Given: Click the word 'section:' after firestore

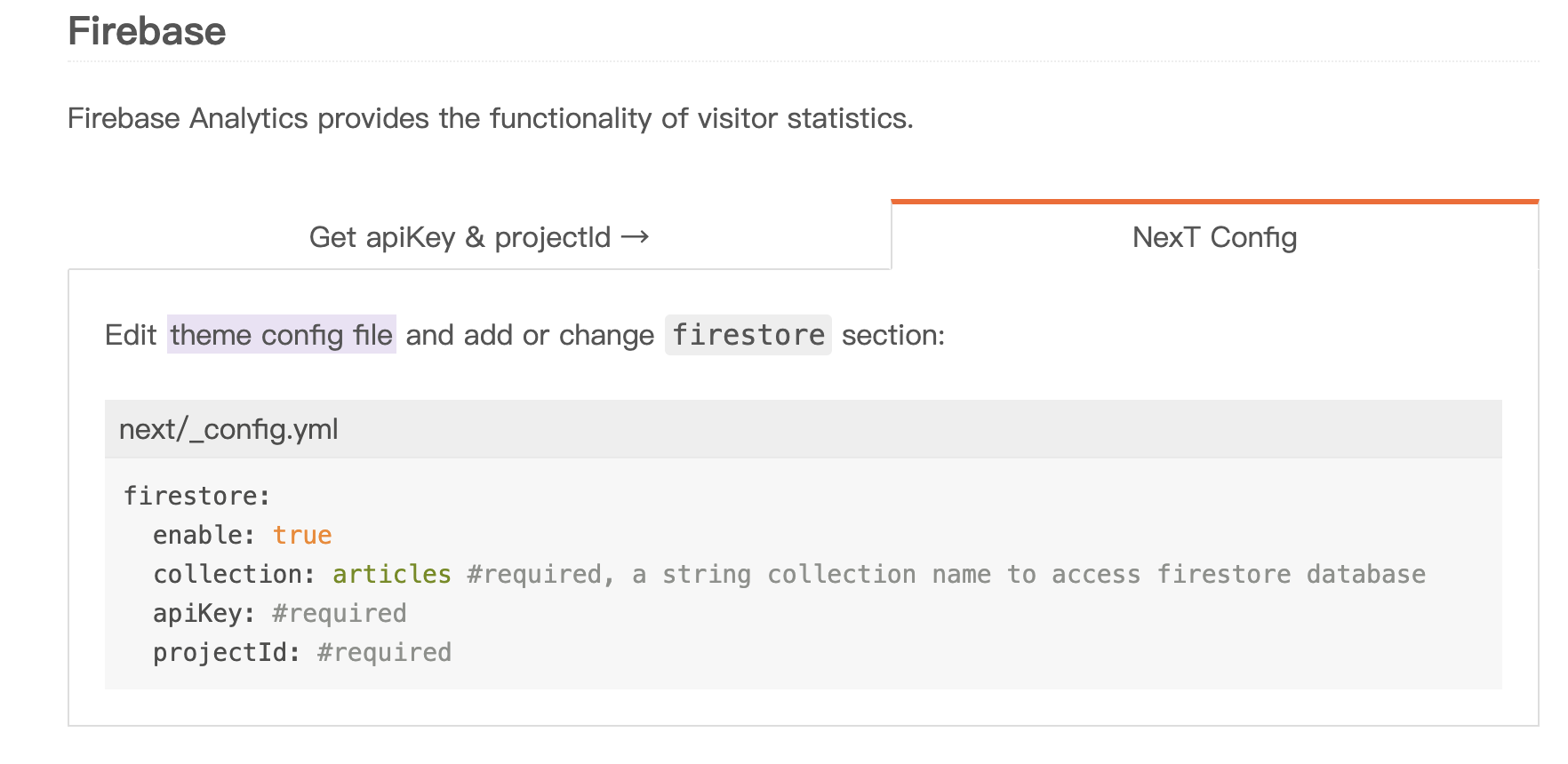Looking at the screenshot, I should [893, 335].
